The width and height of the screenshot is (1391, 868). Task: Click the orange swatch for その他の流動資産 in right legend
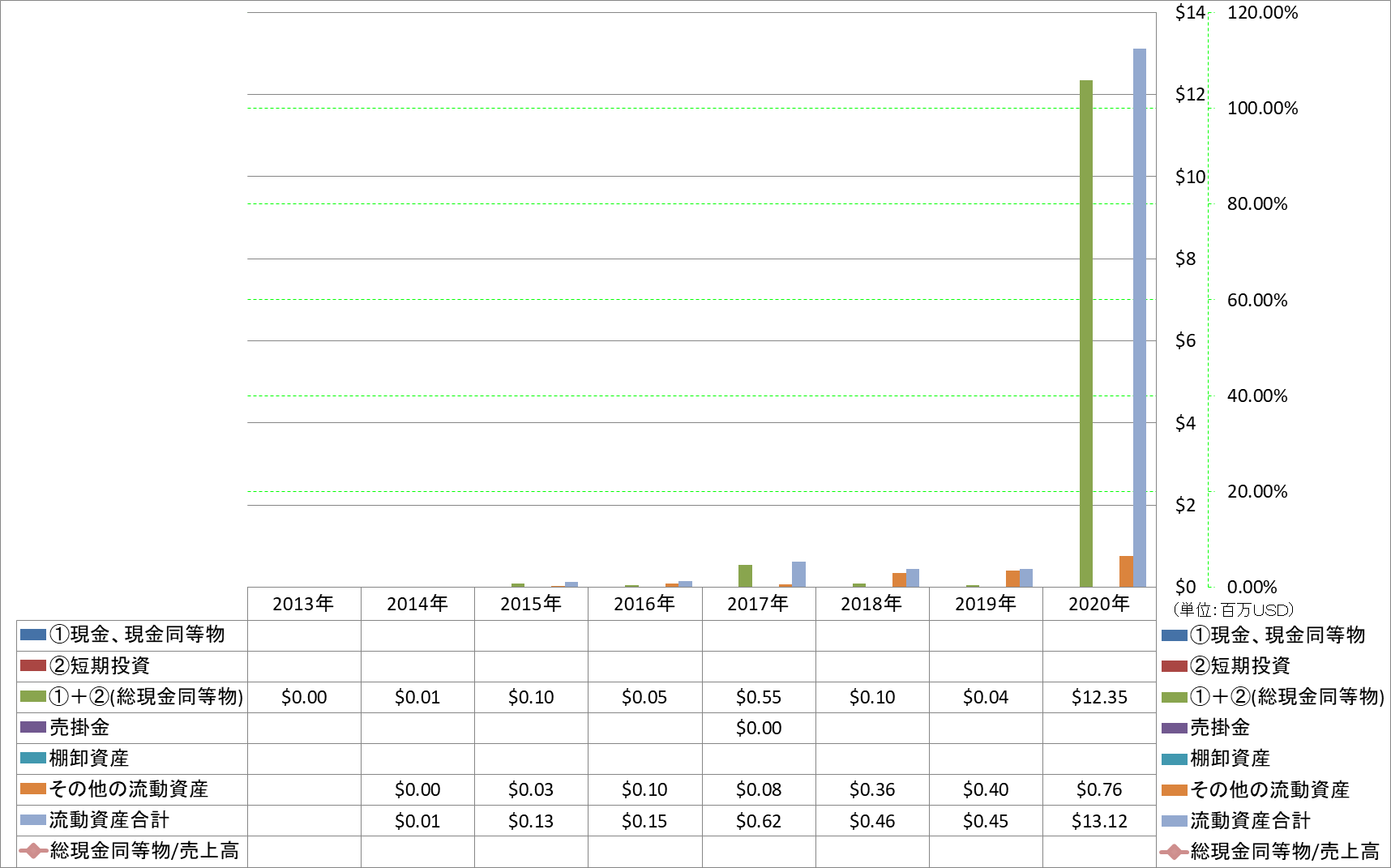pos(1175,789)
